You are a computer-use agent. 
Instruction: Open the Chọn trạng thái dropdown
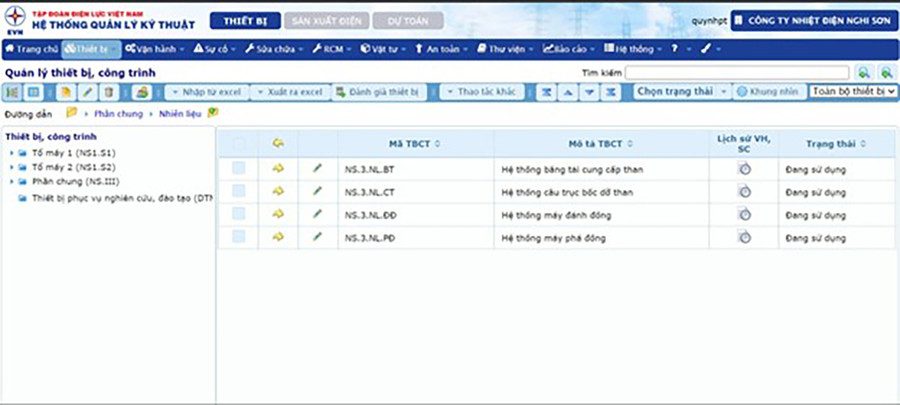(680, 92)
